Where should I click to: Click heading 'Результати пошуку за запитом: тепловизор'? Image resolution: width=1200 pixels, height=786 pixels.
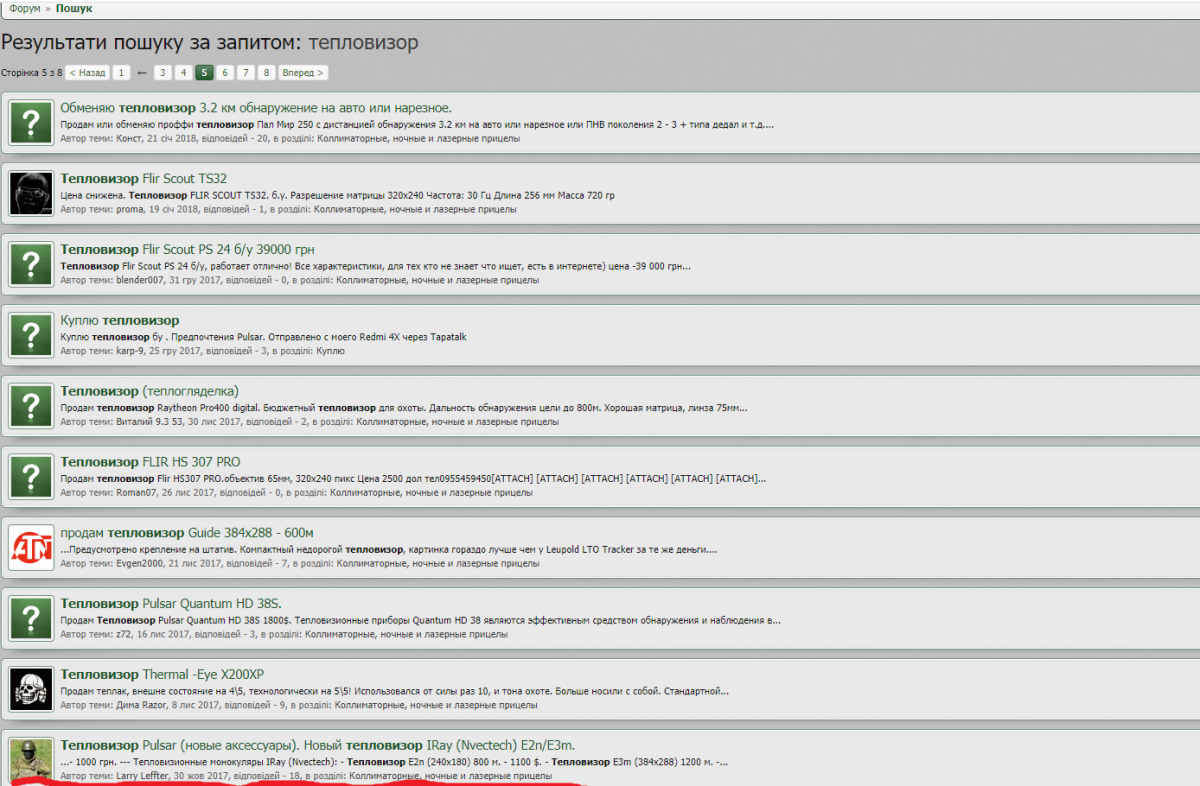point(210,42)
